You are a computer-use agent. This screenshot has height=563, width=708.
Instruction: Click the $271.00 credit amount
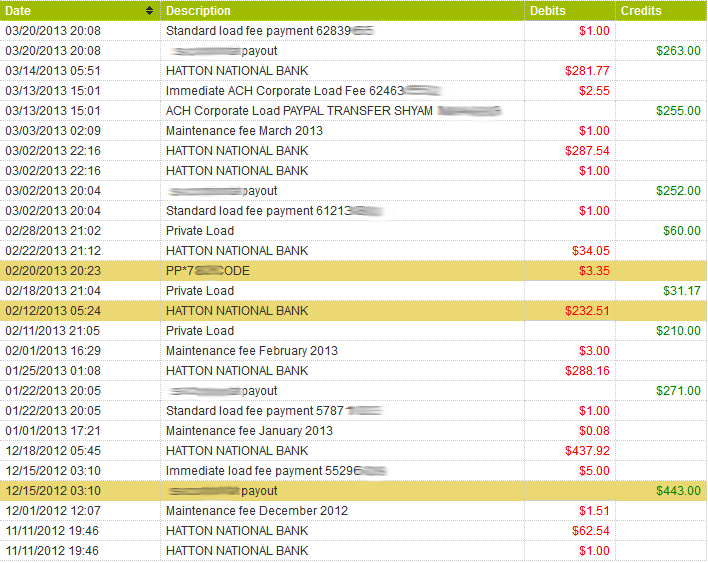(678, 391)
